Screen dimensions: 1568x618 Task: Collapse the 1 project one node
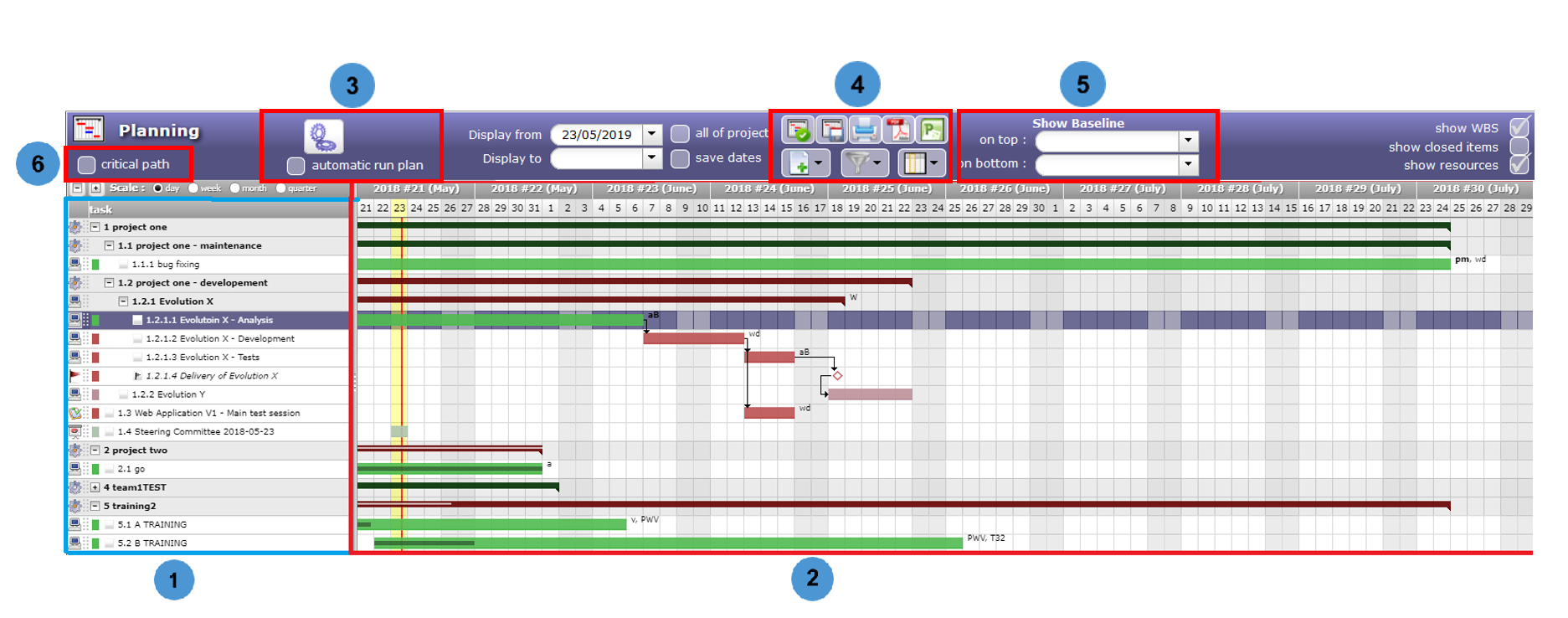95,227
